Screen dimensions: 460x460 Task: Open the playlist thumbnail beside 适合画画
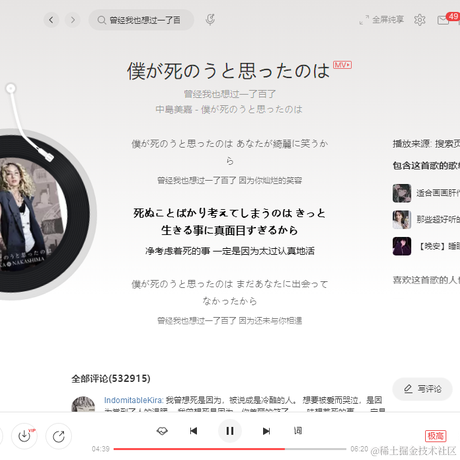pyautogui.click(x=402, y=193)
